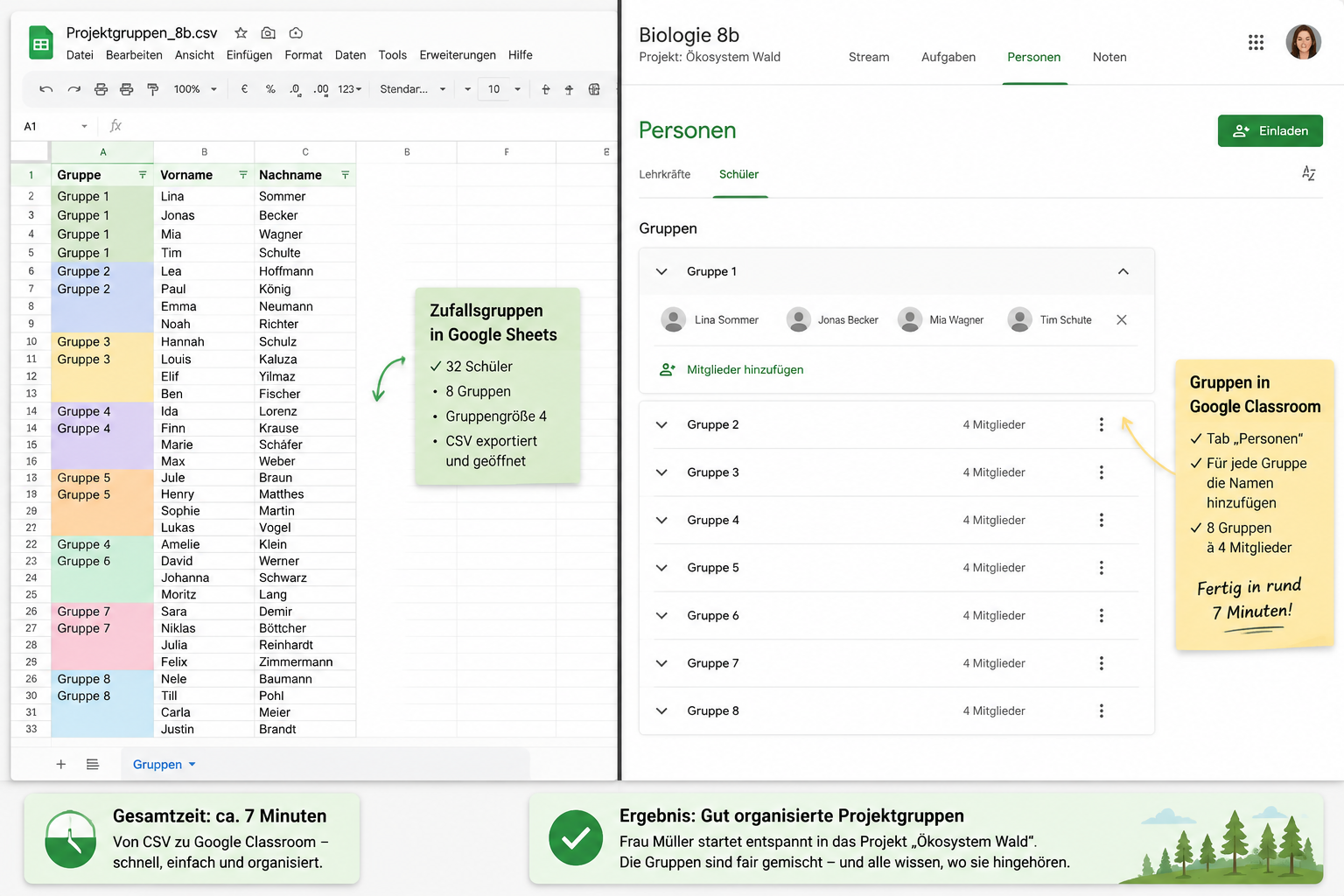1344x896 pixels.
Task: Expand the Gruppe 6 row
Action: (x=661, y=615)
